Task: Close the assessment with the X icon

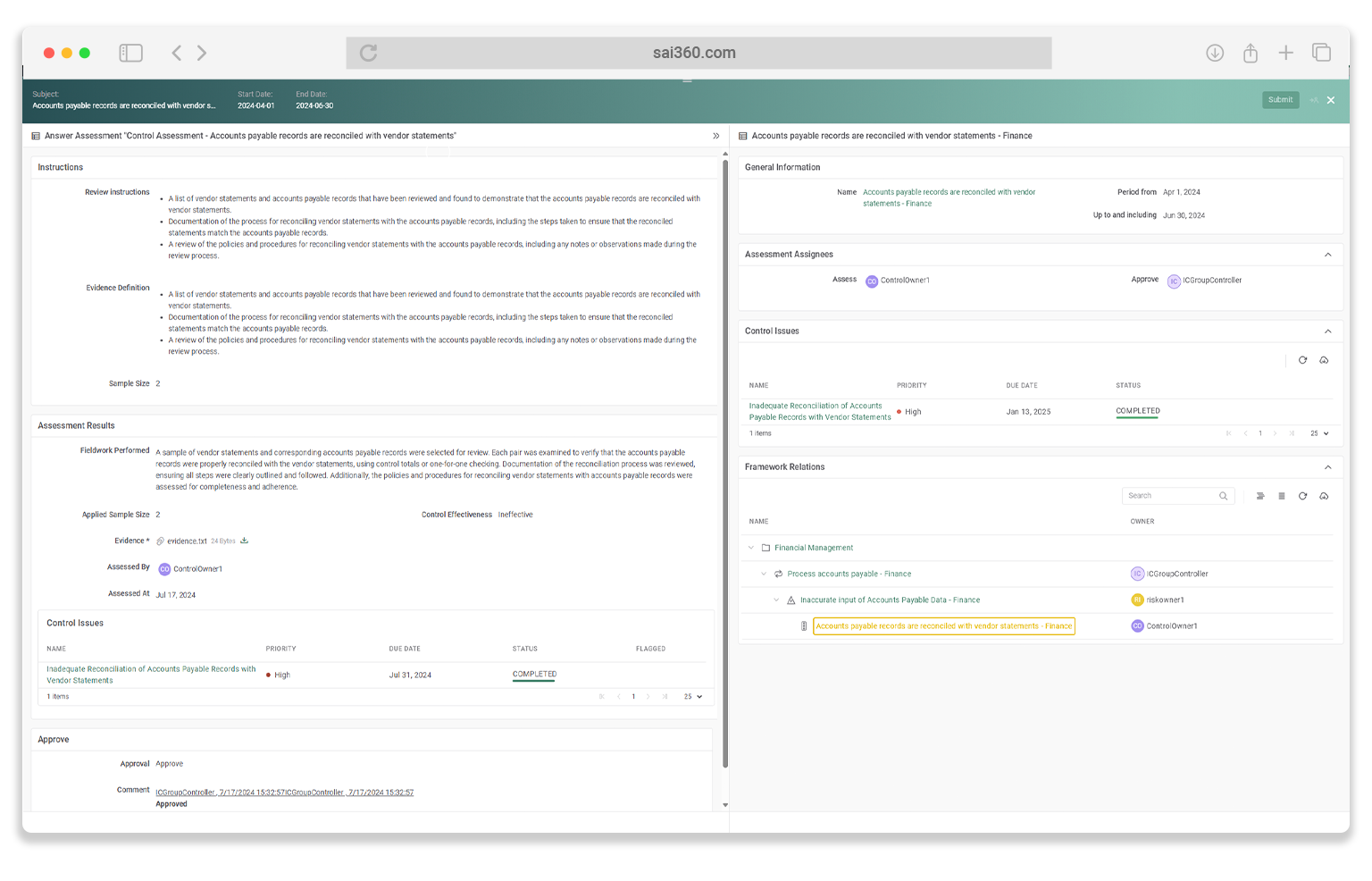Action: (x=1331, y=100)
